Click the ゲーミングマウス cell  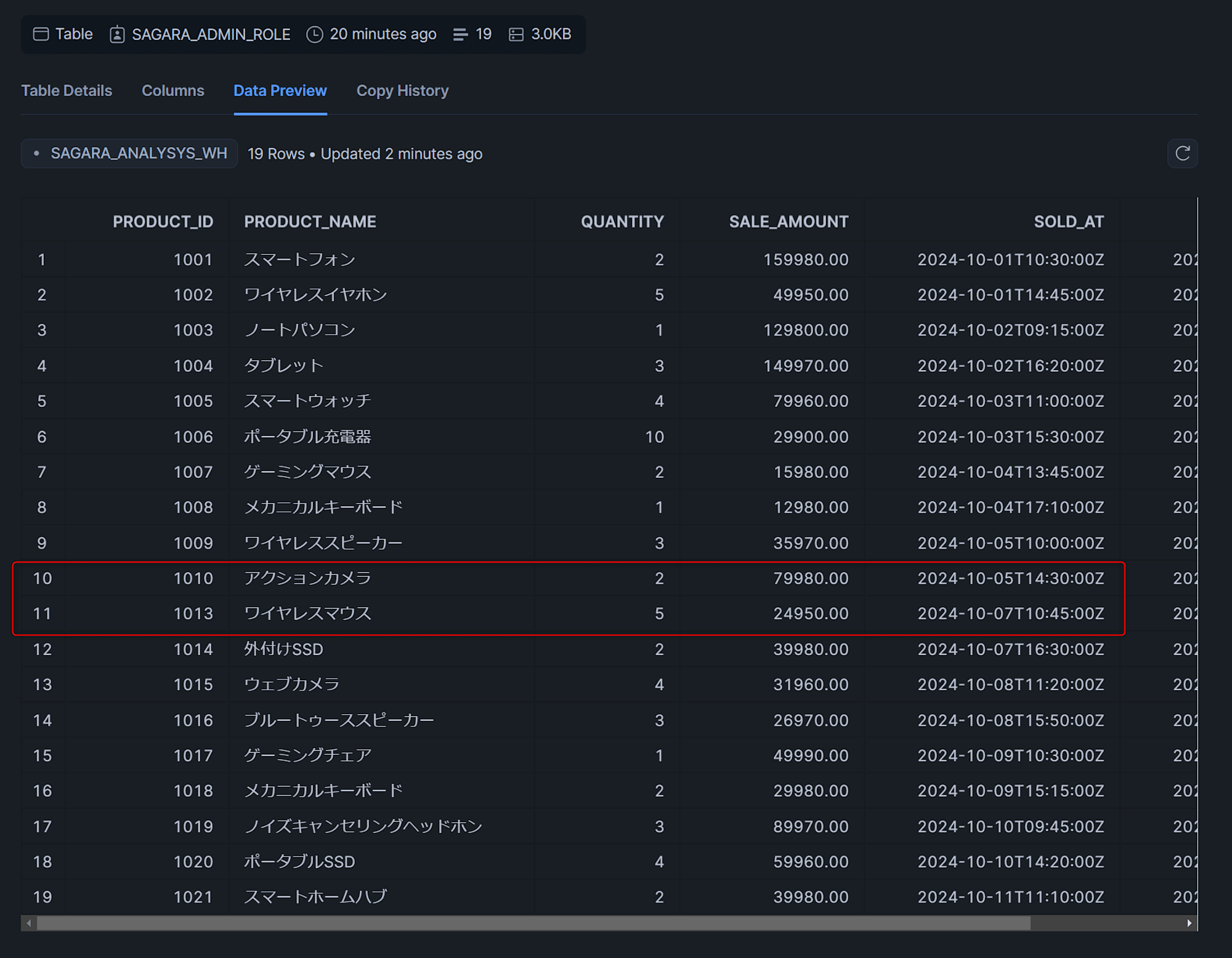coord(307,472)
